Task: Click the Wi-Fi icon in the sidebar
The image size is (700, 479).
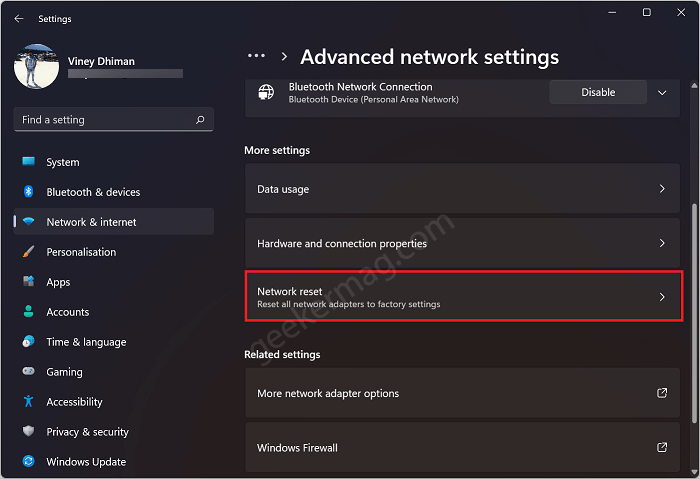Action: tap(29, 221)
